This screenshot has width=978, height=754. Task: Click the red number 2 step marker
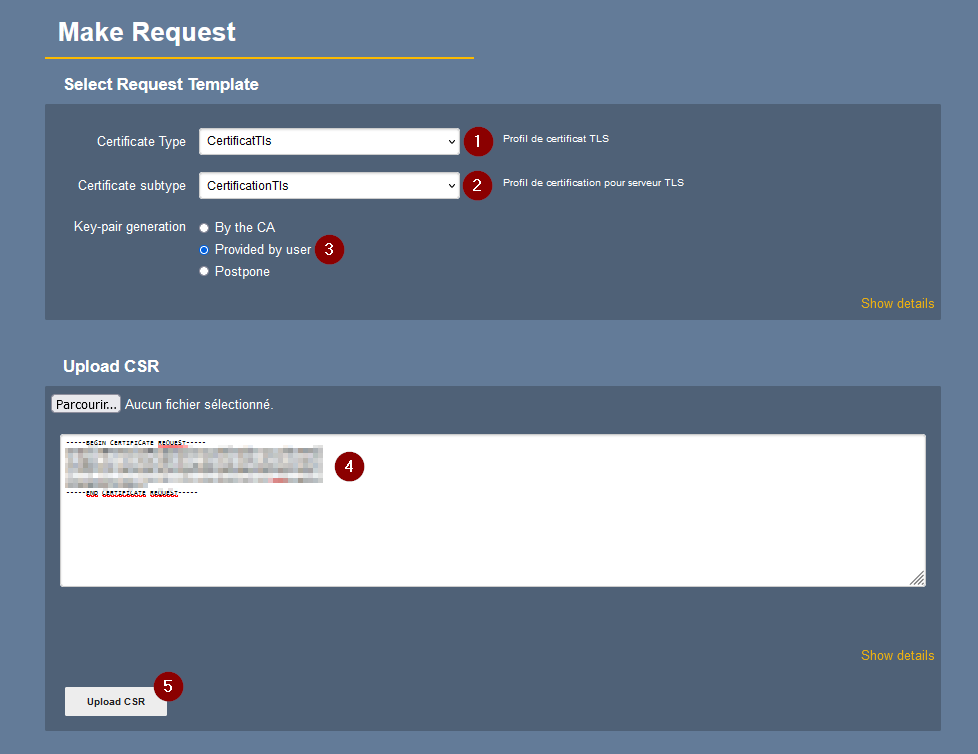click(477, 186)
